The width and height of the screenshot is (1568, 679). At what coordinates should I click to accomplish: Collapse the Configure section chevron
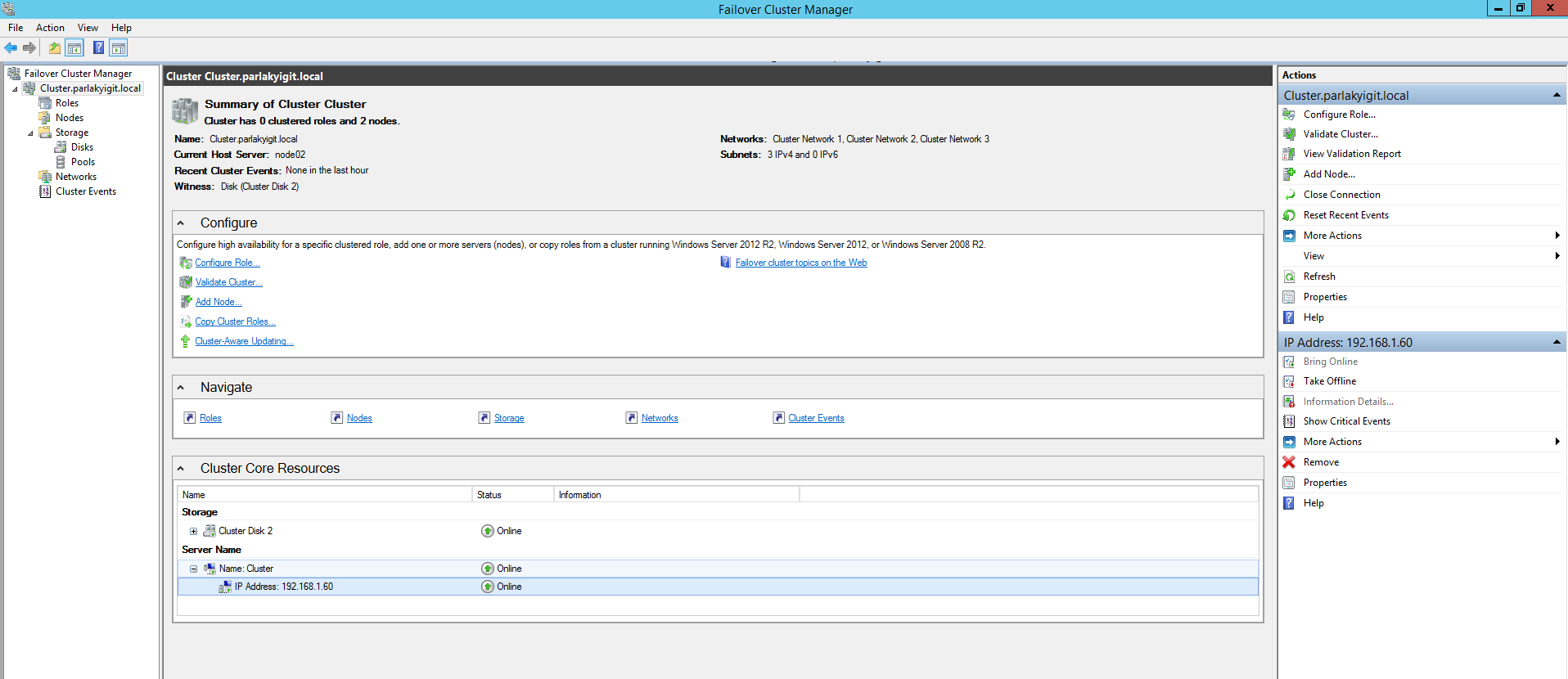(x=181, y=223)
